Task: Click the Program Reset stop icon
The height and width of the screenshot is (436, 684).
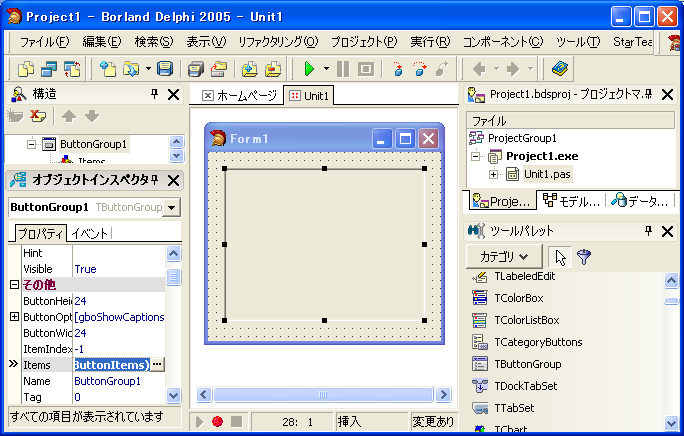Action: click(x=366, y=69)
